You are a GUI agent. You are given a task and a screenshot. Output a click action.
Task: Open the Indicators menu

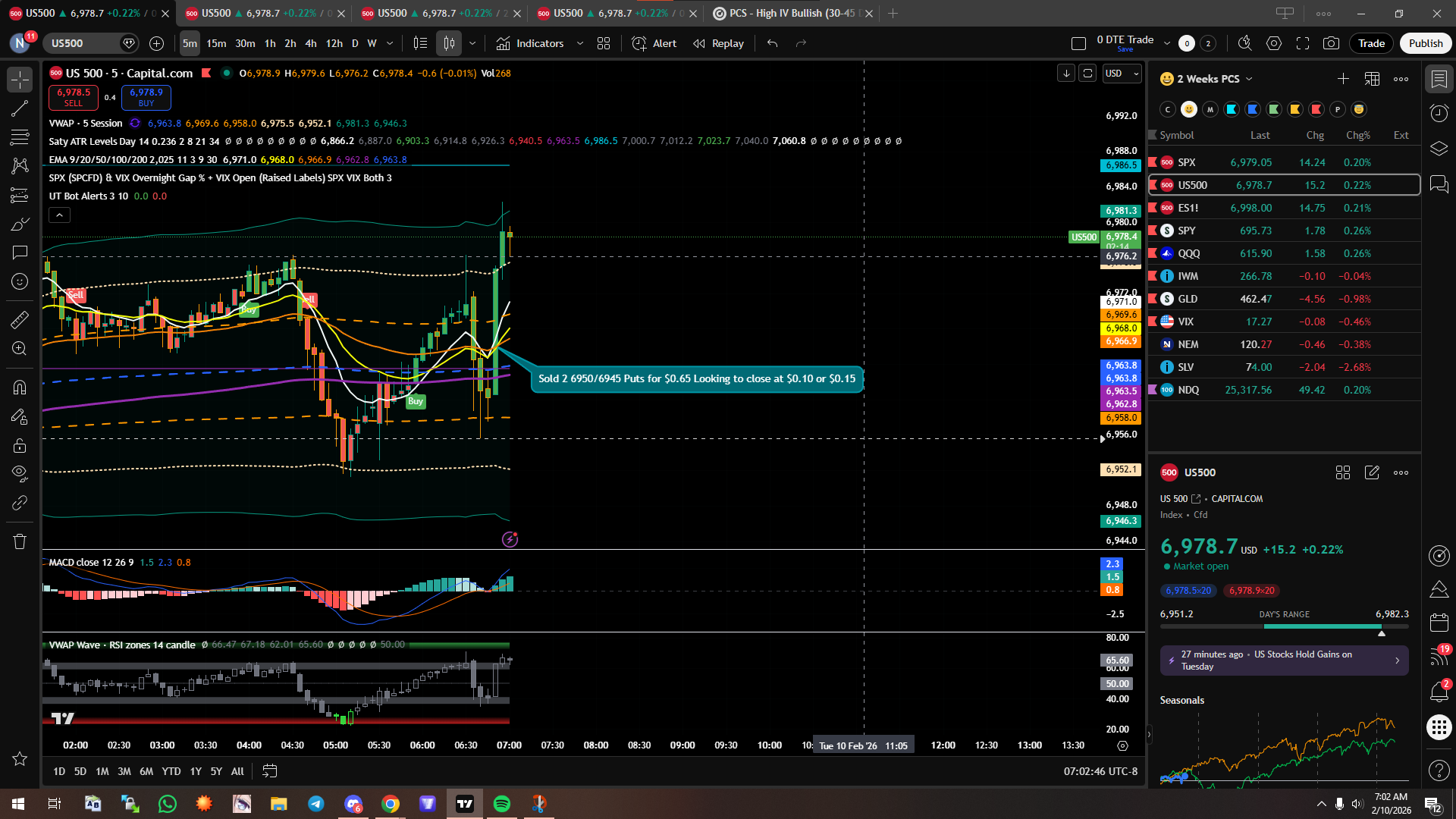(530, 43)
